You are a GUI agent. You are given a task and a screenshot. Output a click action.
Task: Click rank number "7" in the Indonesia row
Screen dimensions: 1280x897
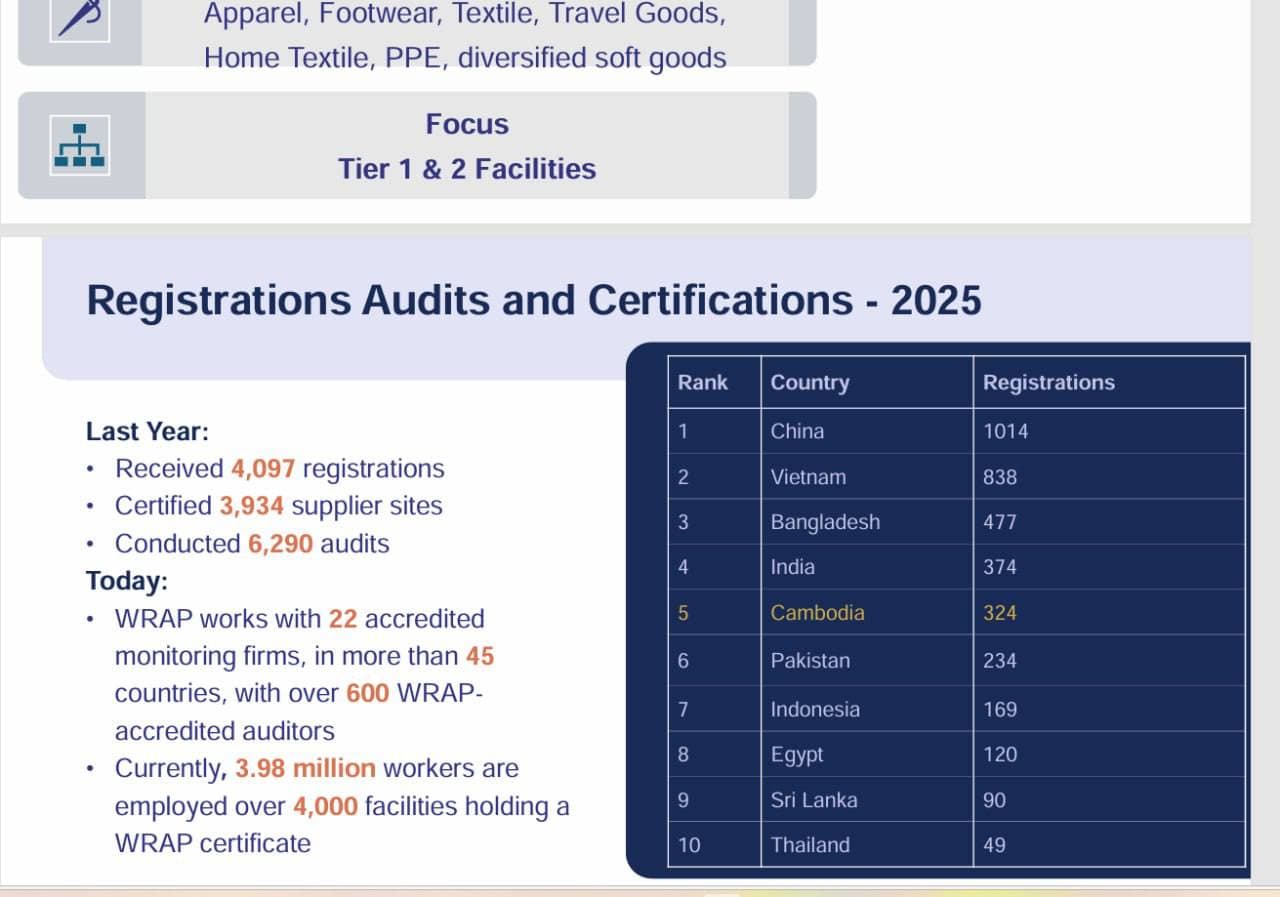coord(683,710)
